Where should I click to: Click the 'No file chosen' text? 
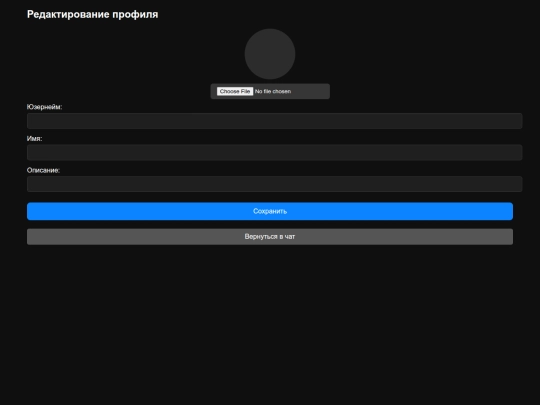pyautogui.click(x=273, y=91)
